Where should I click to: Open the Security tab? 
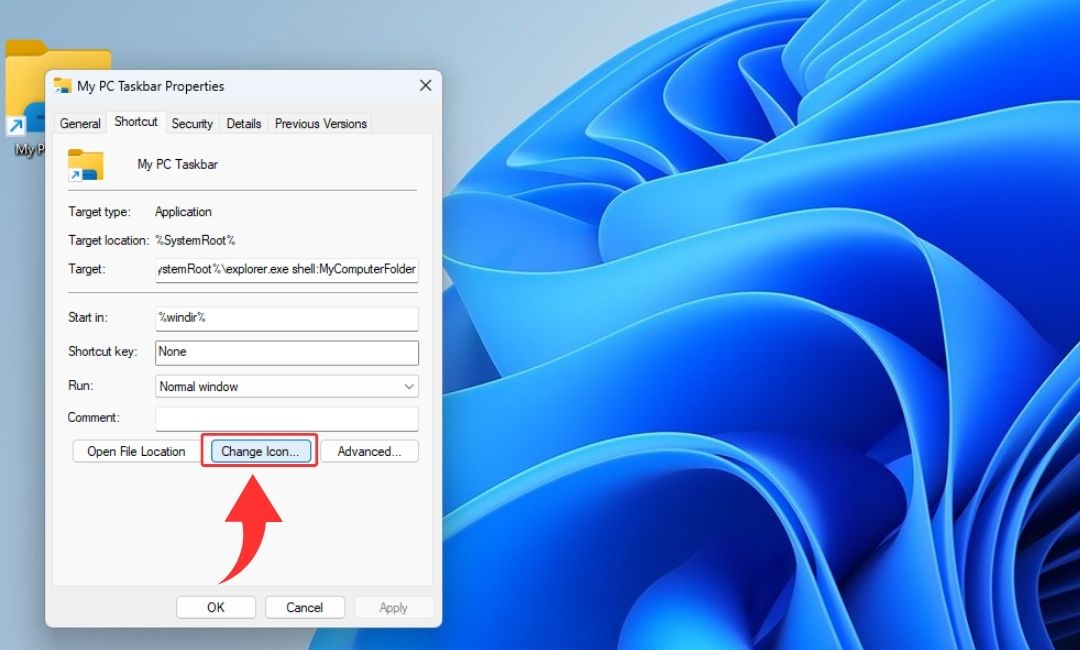point(192,124)
